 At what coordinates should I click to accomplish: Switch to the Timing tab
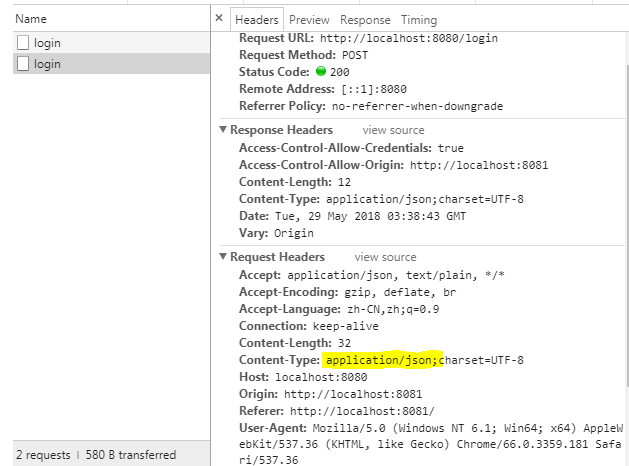tap(419, 20)
